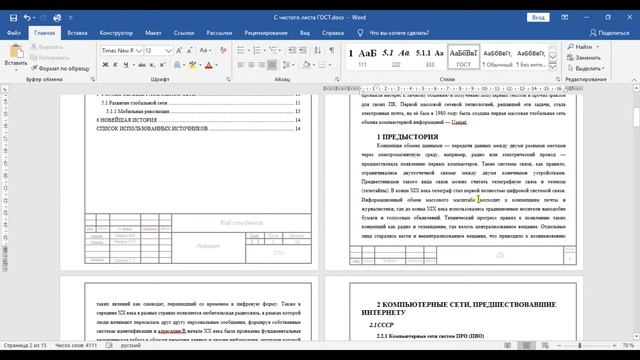Apply strikethrough formatting
The width and height of the screenshot is (640, 360).
click(141, 65)
